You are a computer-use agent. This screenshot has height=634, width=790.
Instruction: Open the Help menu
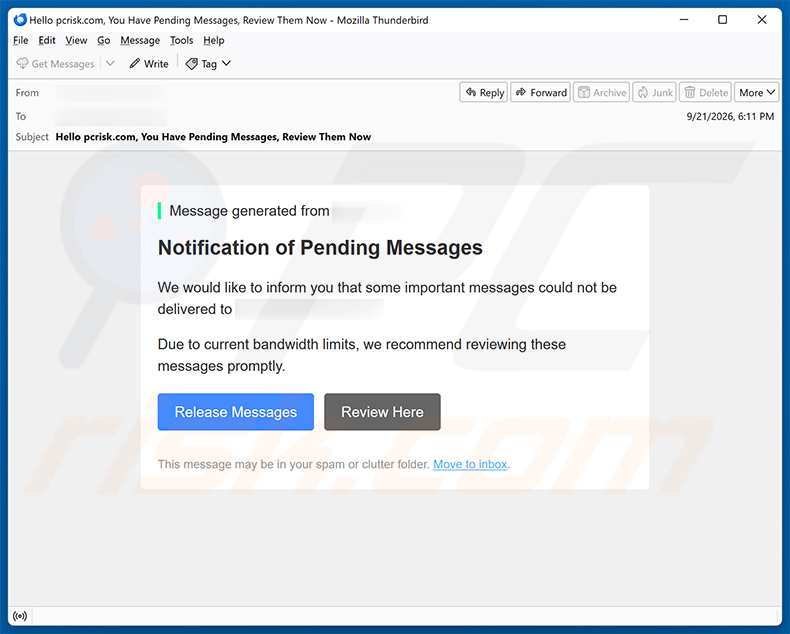[x=214, y=40]
